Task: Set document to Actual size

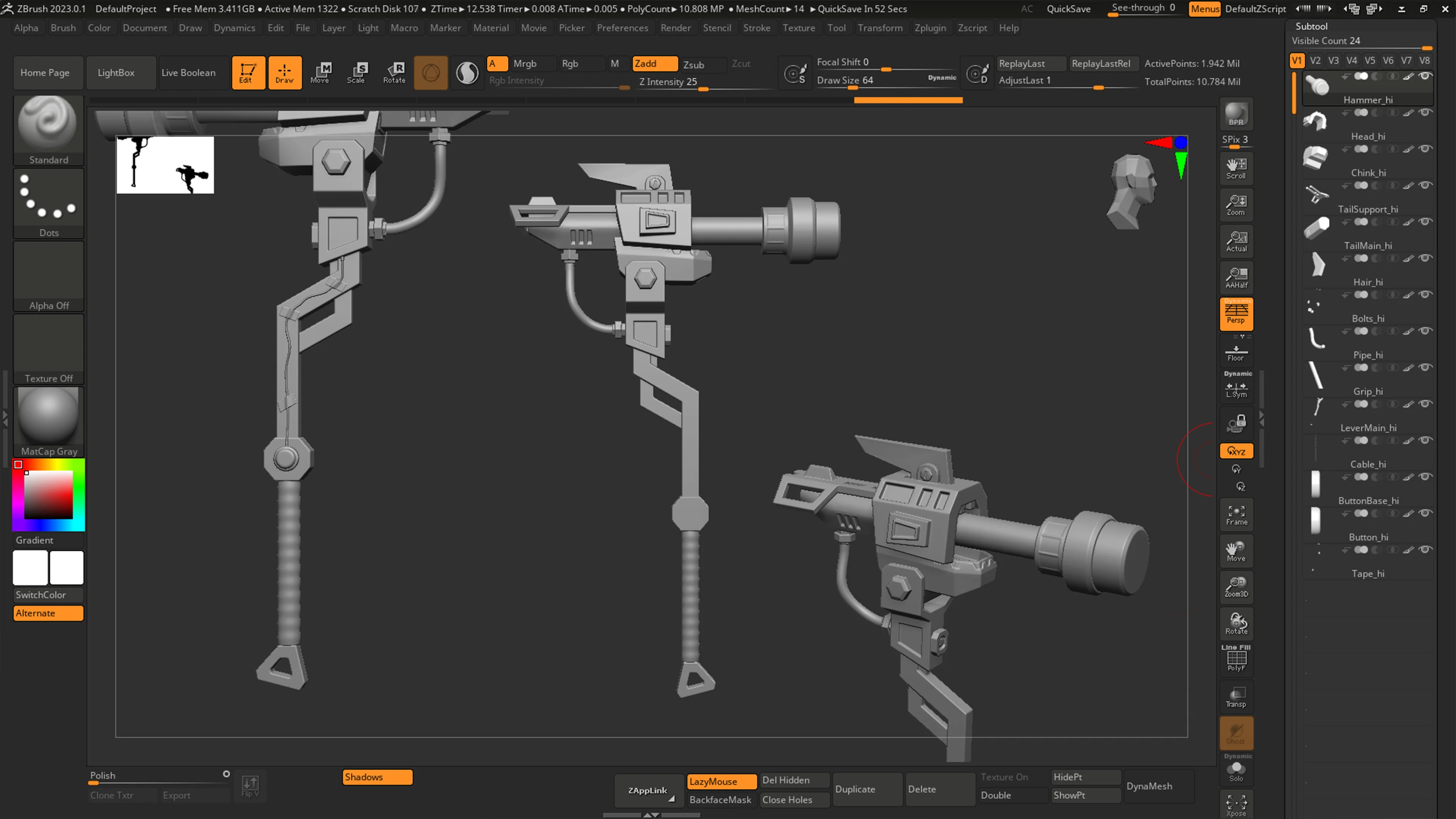Action: pyautogui.click(x=1236, y=241)
